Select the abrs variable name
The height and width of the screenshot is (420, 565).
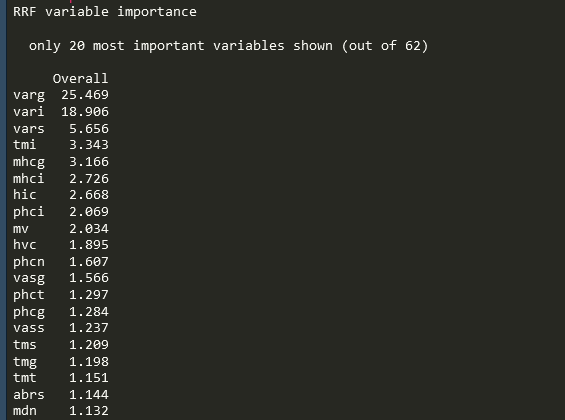click(x=28, y=395)
